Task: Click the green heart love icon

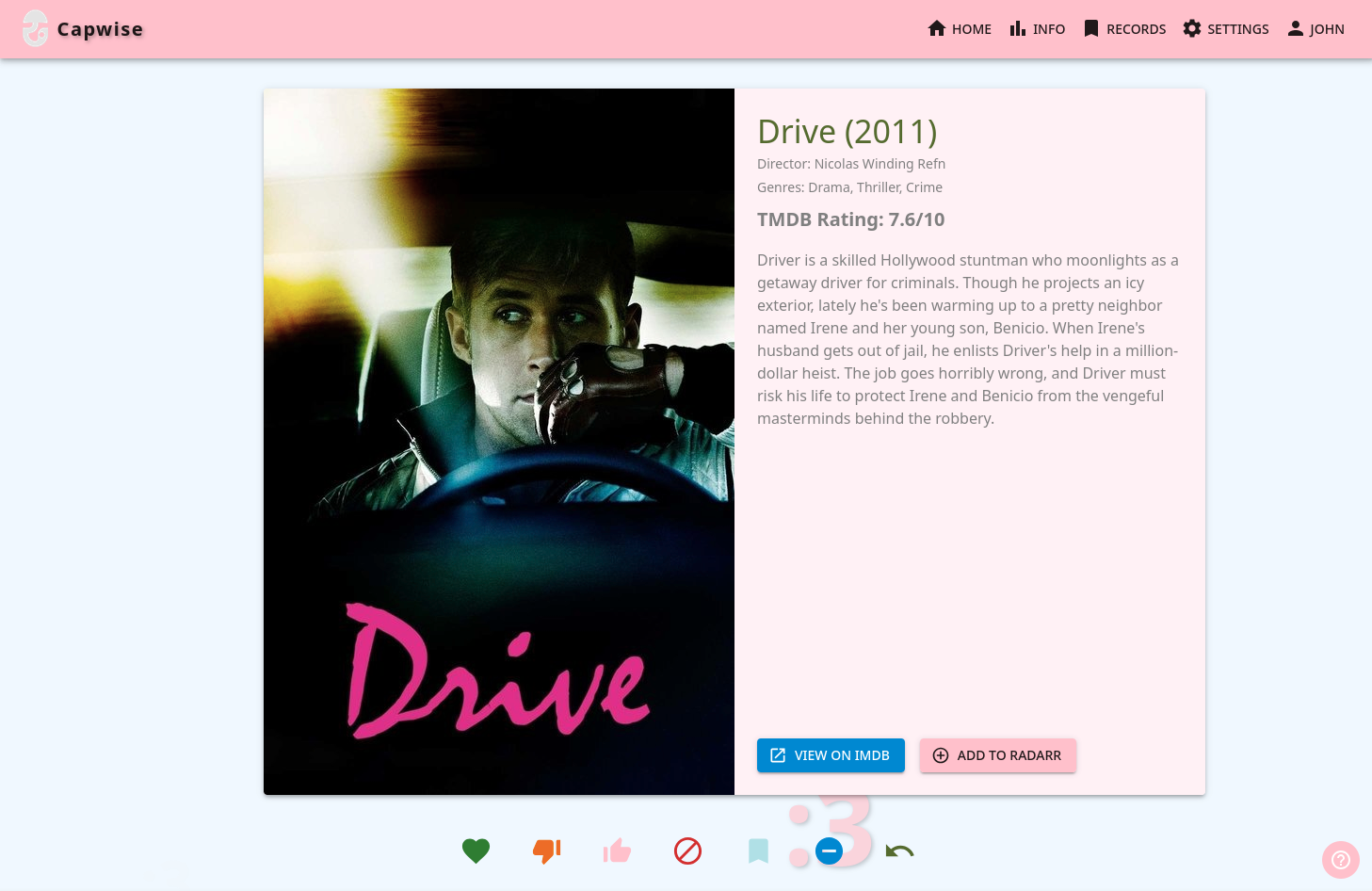Action: point(476,851)
